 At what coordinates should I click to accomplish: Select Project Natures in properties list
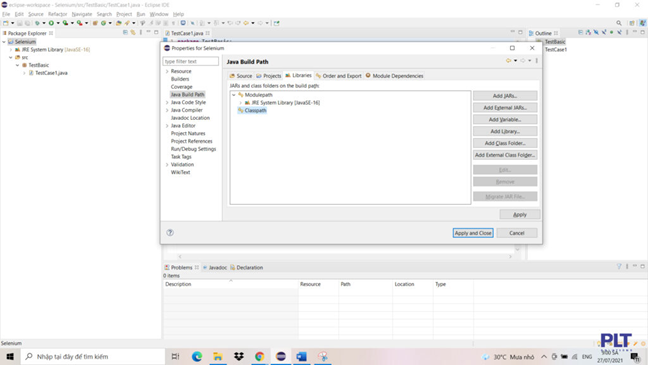(x=188, y=134)
